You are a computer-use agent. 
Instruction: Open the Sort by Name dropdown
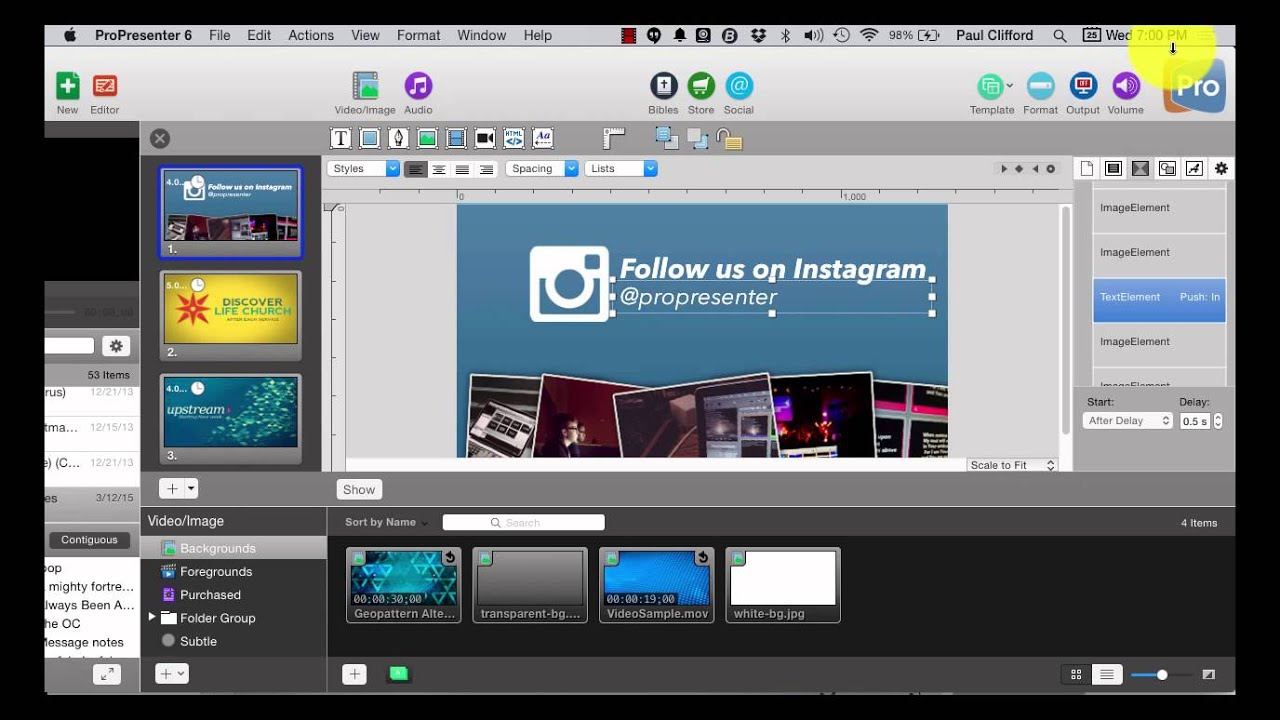click(x=386, y=522)
